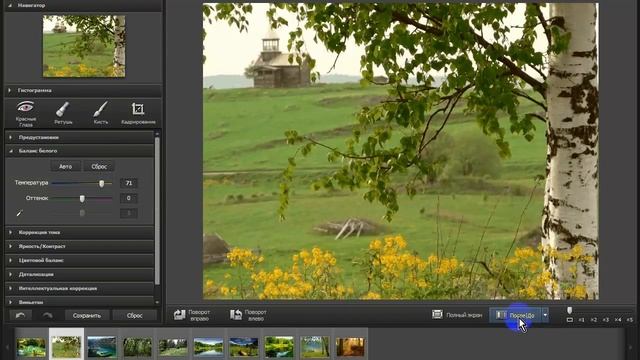
Task: Set zoom to x2
Action: point(594,320)
